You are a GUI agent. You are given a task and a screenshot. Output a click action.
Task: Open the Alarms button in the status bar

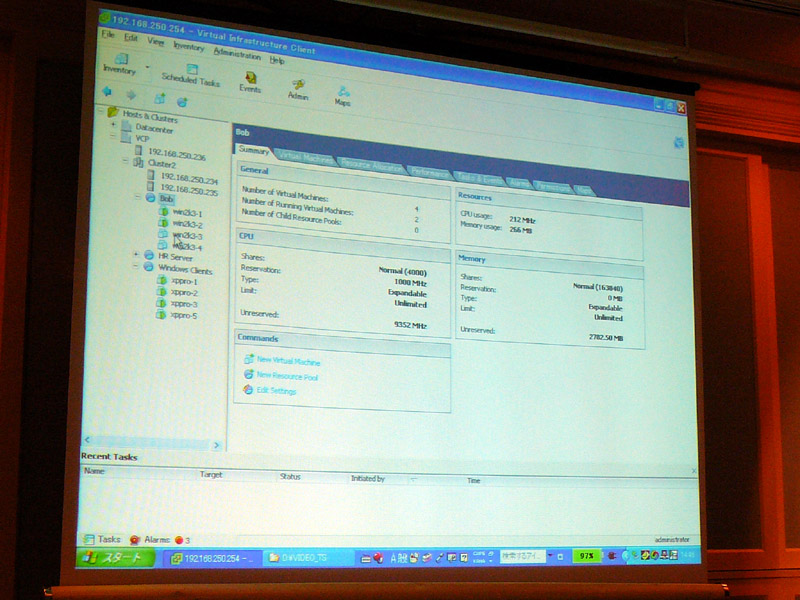[150, 539]
